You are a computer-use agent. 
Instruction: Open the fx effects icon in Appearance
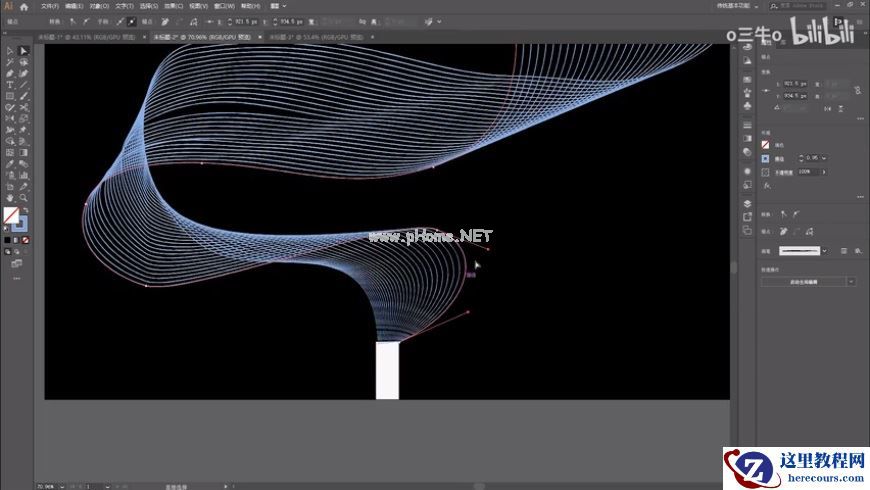tap(766, 185)
